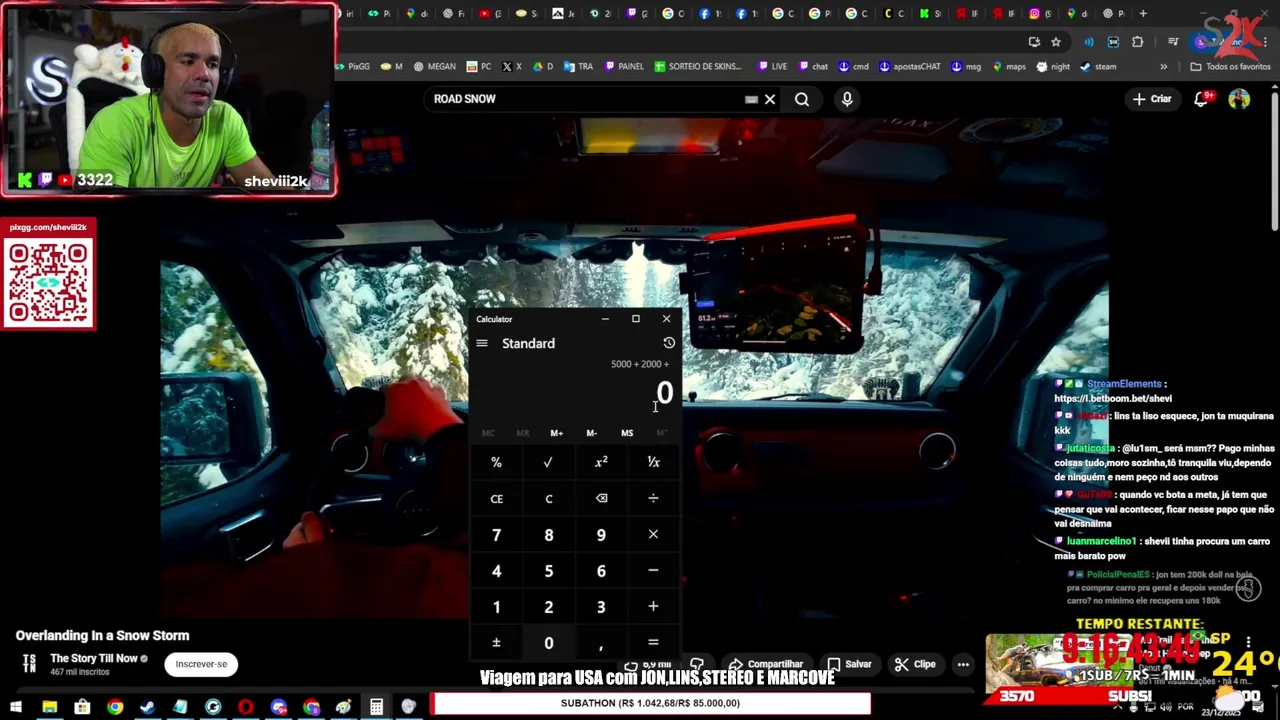Click digit 3 on Calculator
This screenshot has height=720, width=1280.
(601, 606)
